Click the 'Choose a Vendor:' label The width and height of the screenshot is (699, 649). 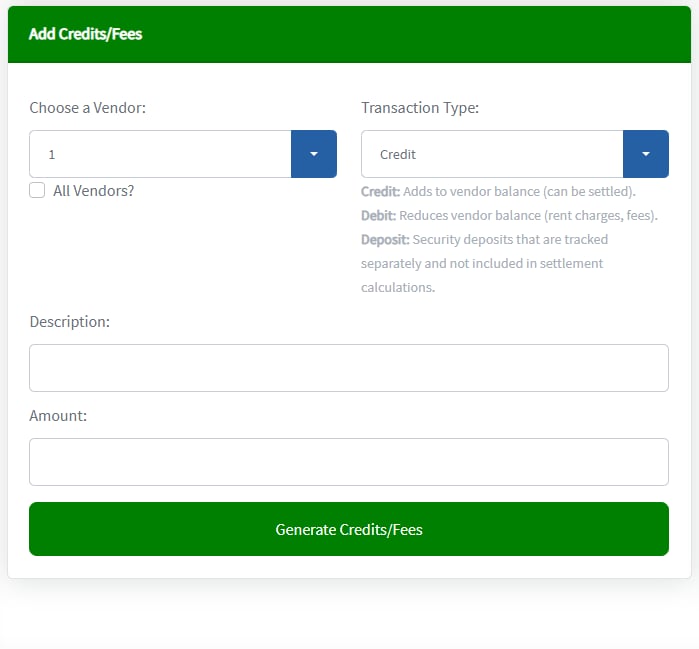[x=87, y=107]
